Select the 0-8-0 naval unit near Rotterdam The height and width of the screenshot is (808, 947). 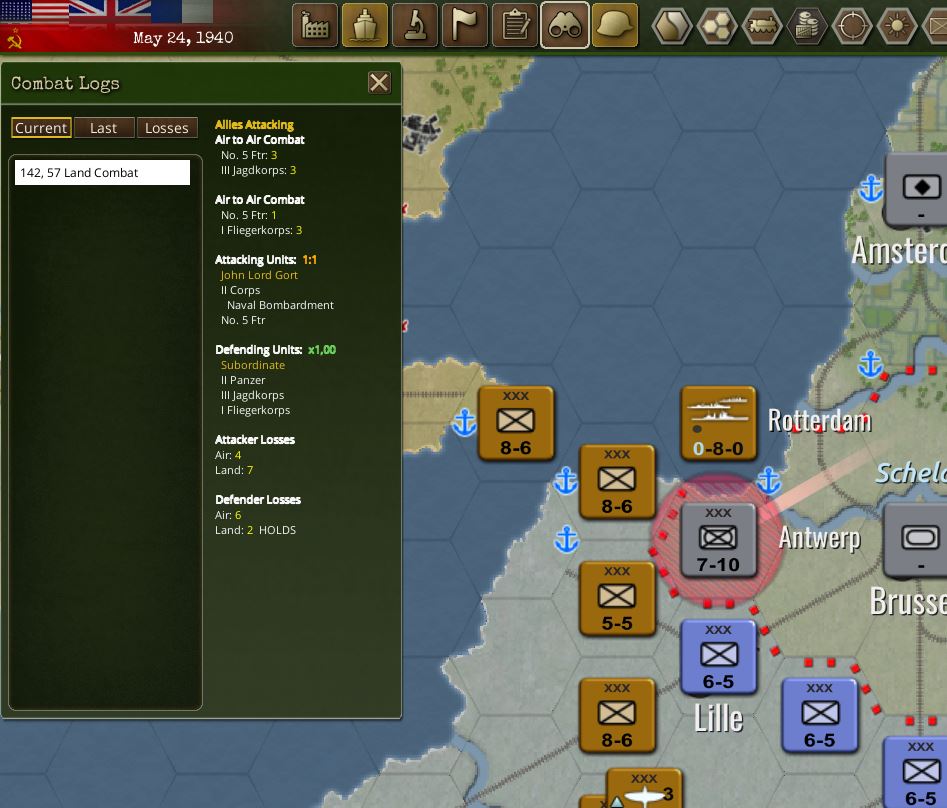[x=718, y=424]
